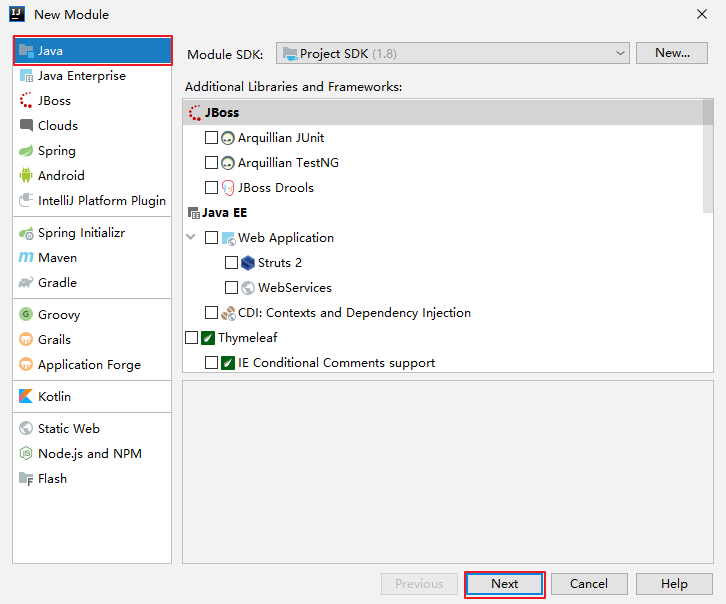This screenshot has width=726, height=604.
Task: Select Java Enterprise module type
Action: pos(81,76)
